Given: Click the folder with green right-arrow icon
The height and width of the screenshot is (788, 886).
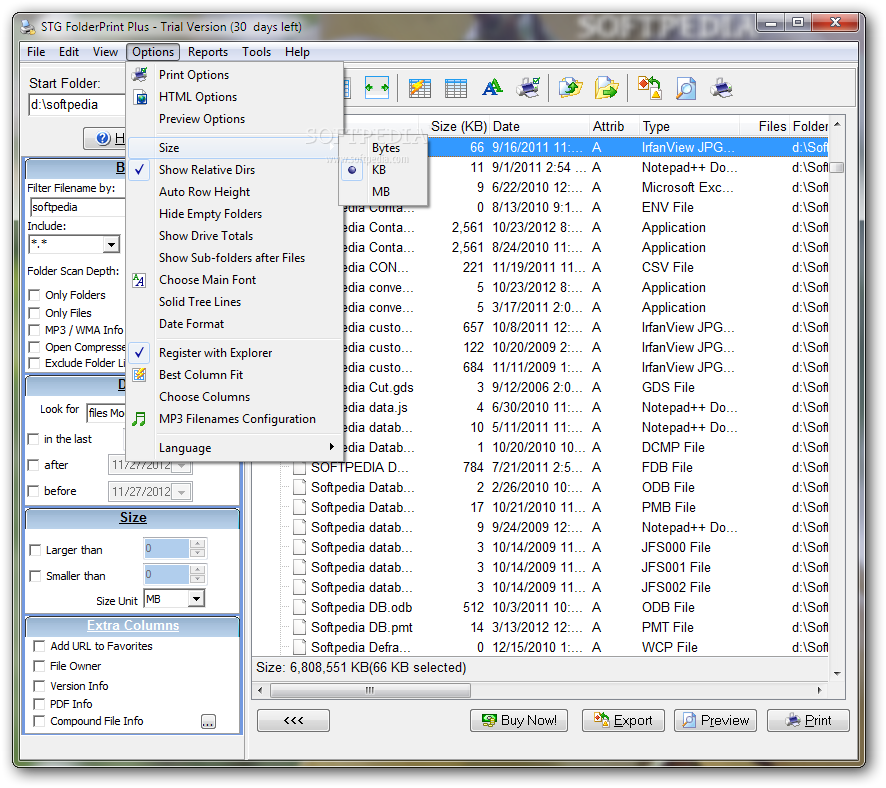Looking at the screenshot, I should [x=606, y=88].
